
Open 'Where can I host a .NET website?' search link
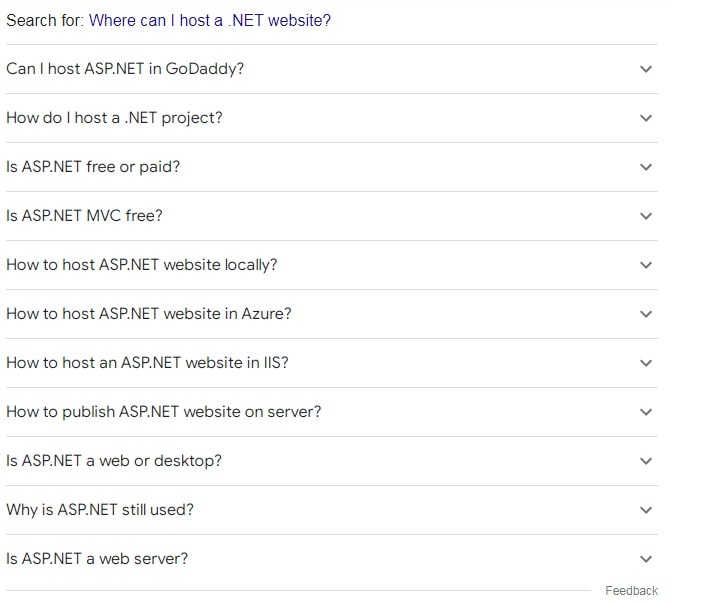tap(210, 20)
